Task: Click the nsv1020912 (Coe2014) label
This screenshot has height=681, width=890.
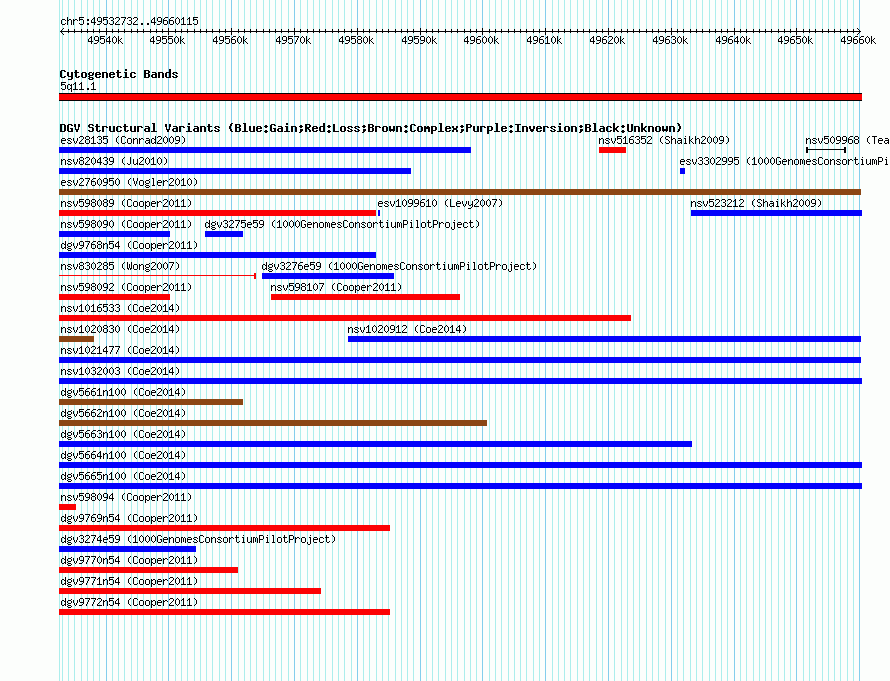Action: click(407, 329)
